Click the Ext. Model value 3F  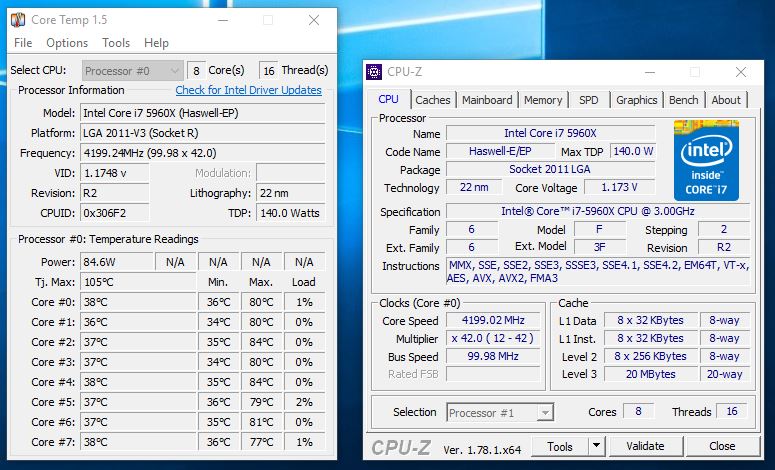pos(600,247)
